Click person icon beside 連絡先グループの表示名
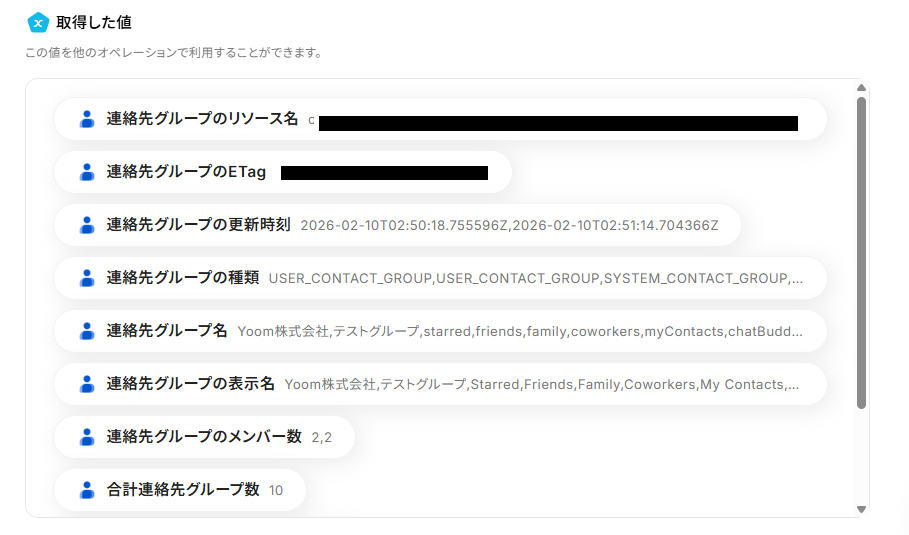The width and height of the screenshot is (909, 535). tap(87, 384)
